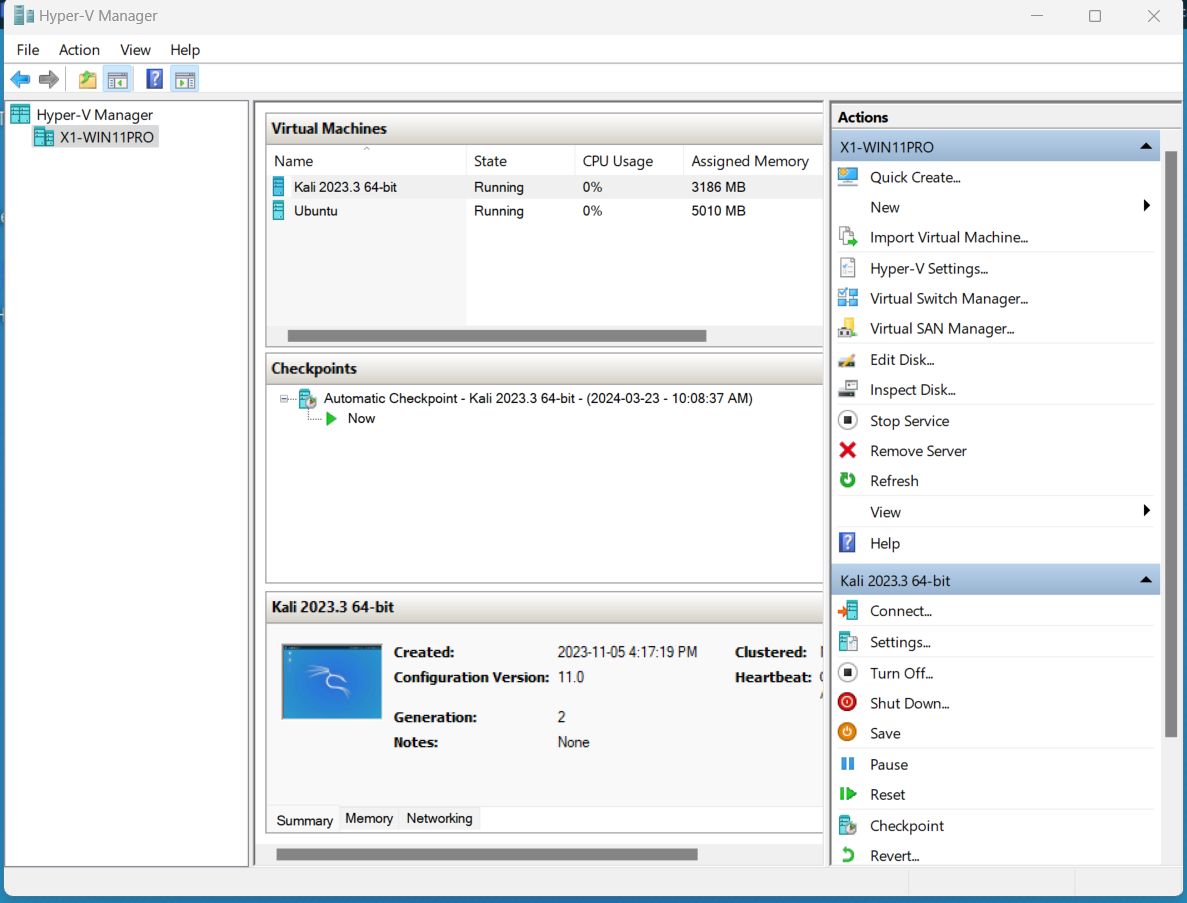This screenshot has width=1187, height=903.
Task: Select the Ubuntu virtual machine row
Action: click(x=544, y=210)
